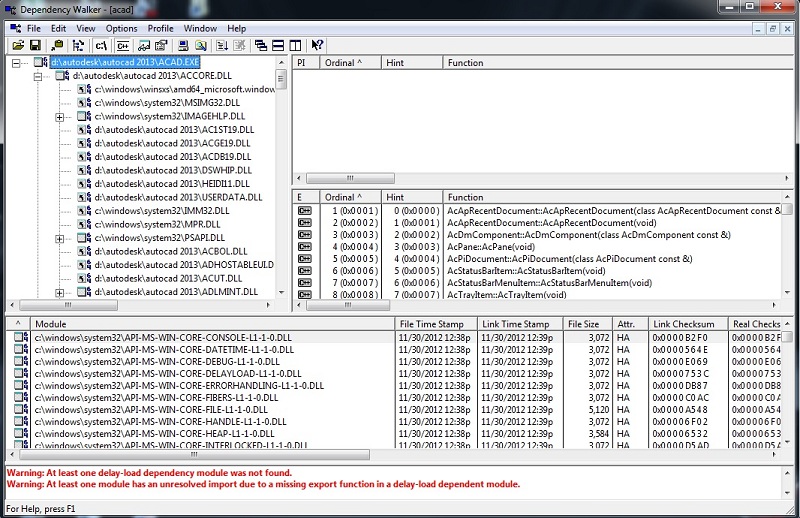800x518 pixels.
Task: Open Configure Module Search Order toolbar icon
Action: (201, 45)
